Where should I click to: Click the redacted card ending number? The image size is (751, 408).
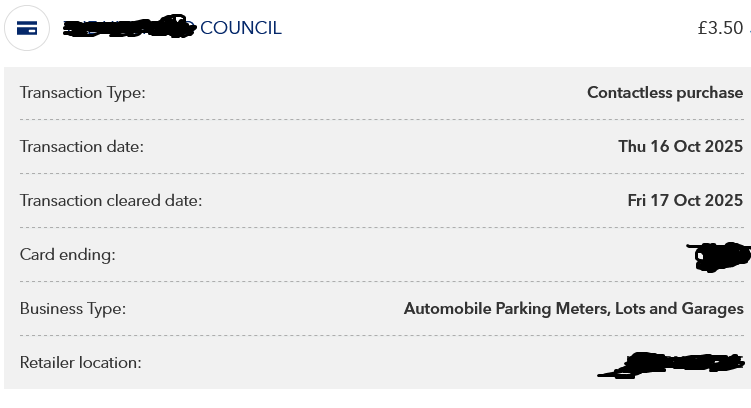(719, 257)
